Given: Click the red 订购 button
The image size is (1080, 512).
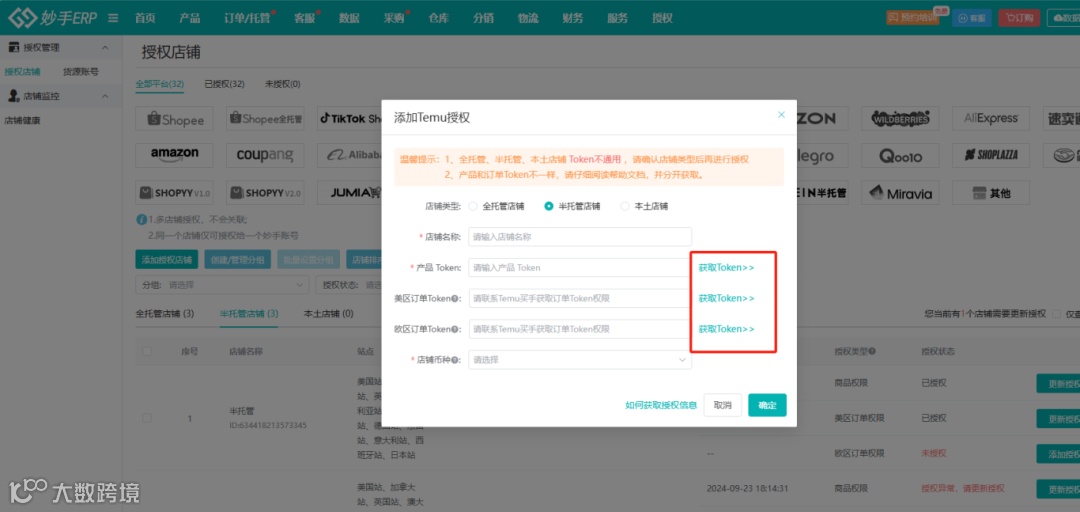Looking at the screenshot, I should tap(1019, 18).
